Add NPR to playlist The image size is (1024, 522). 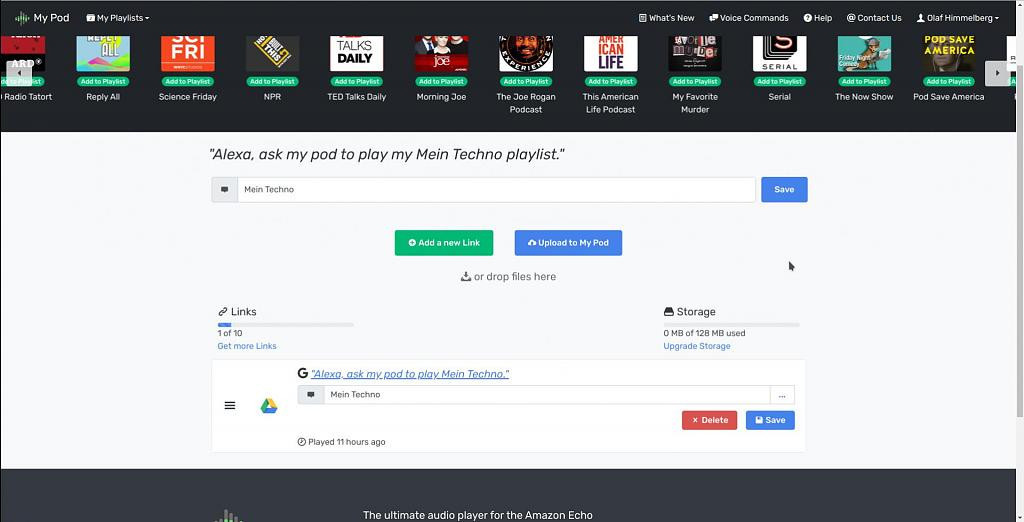tap(272, 82)
